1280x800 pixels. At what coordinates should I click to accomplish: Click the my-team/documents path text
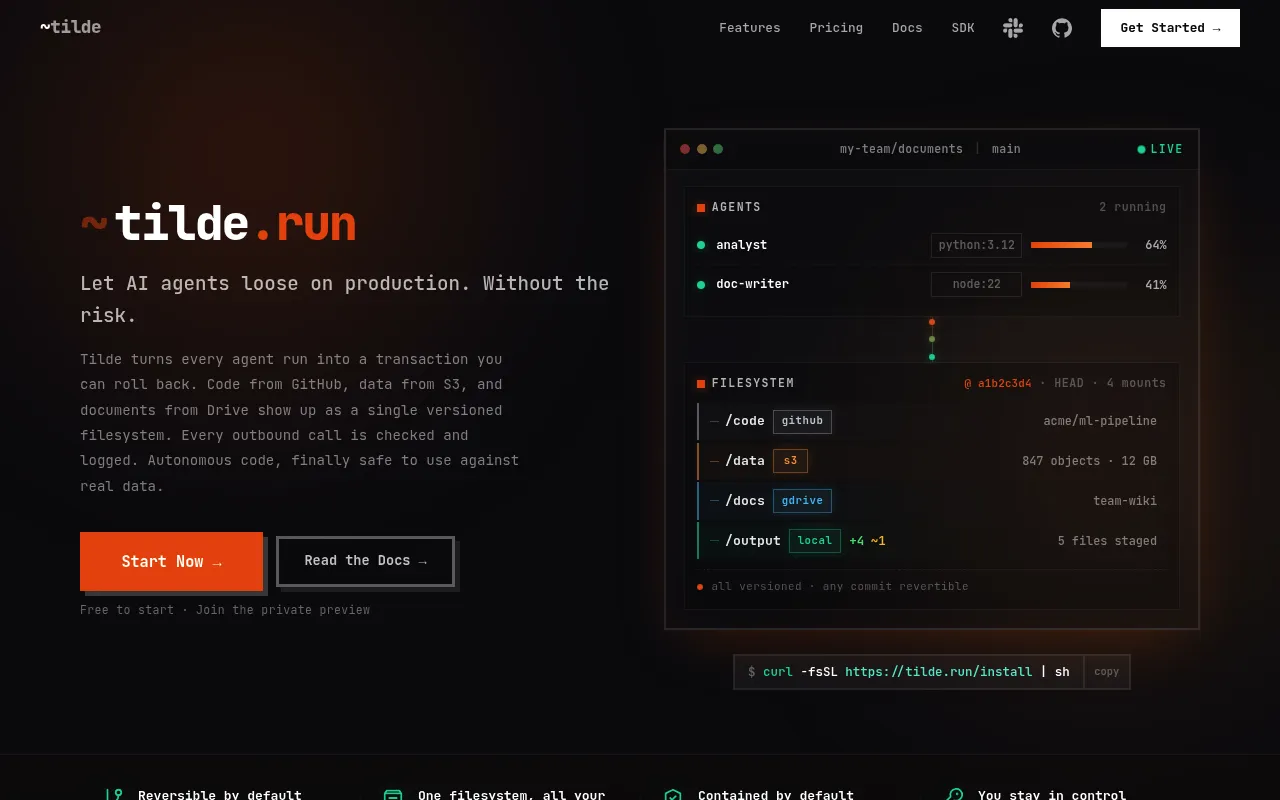tap(901, 149)
